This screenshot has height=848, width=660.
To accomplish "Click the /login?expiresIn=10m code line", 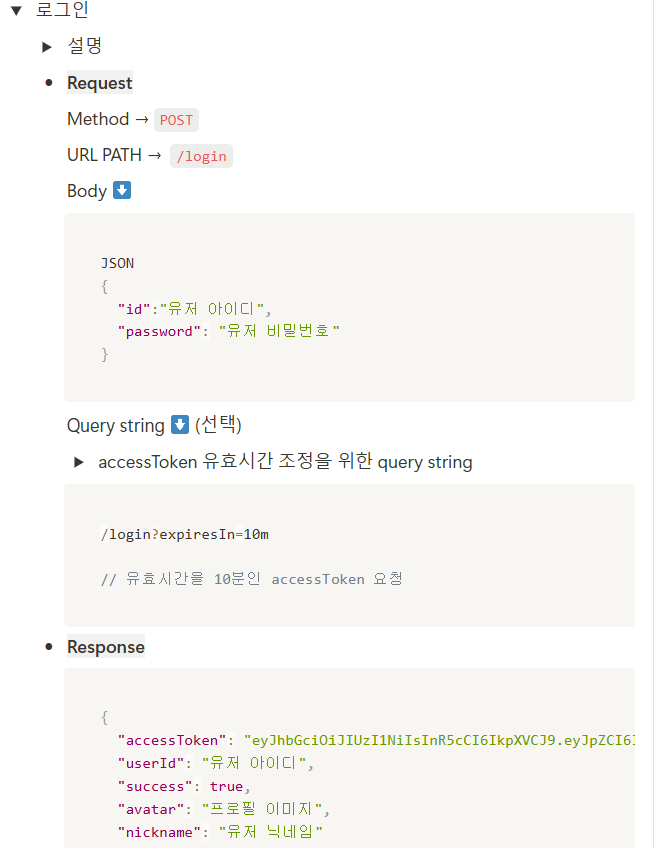I will point(184,534).
